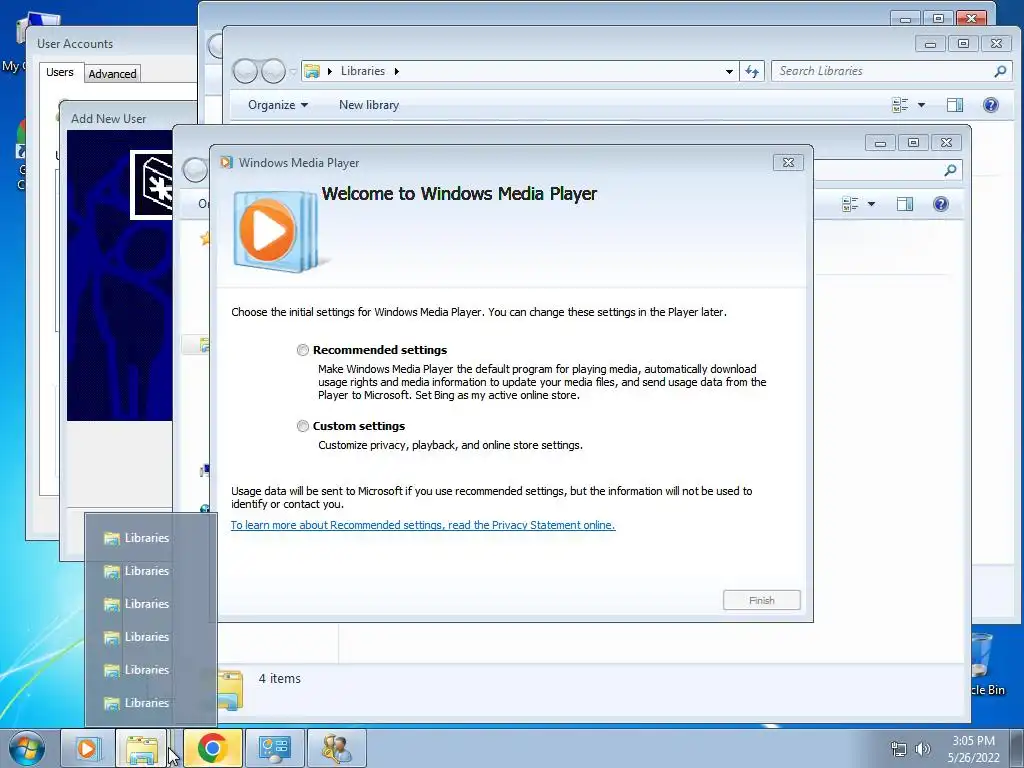Close the Windows Media Player welcome dialog
Screen dimensions: 1024x768
tap(788, 163)
